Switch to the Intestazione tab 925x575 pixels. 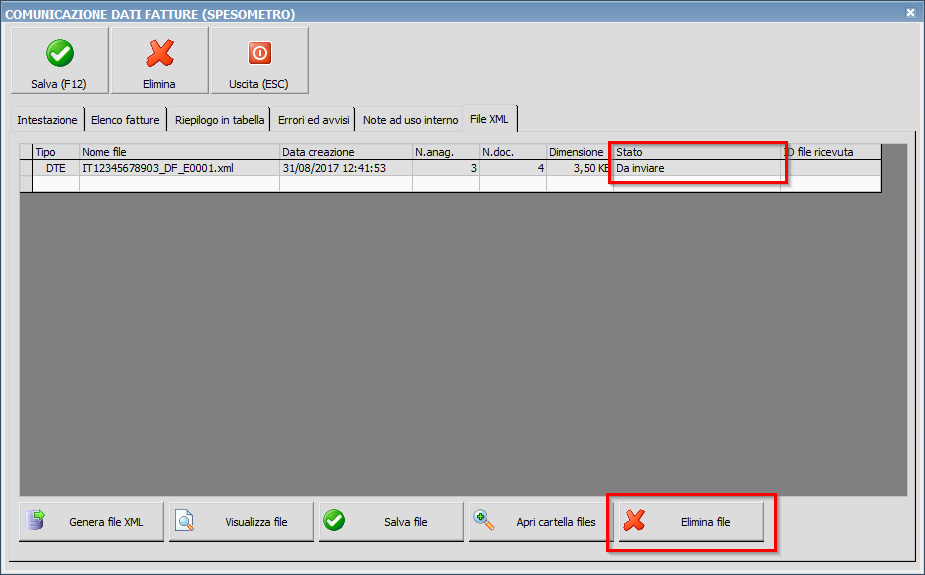click(47, 120)
